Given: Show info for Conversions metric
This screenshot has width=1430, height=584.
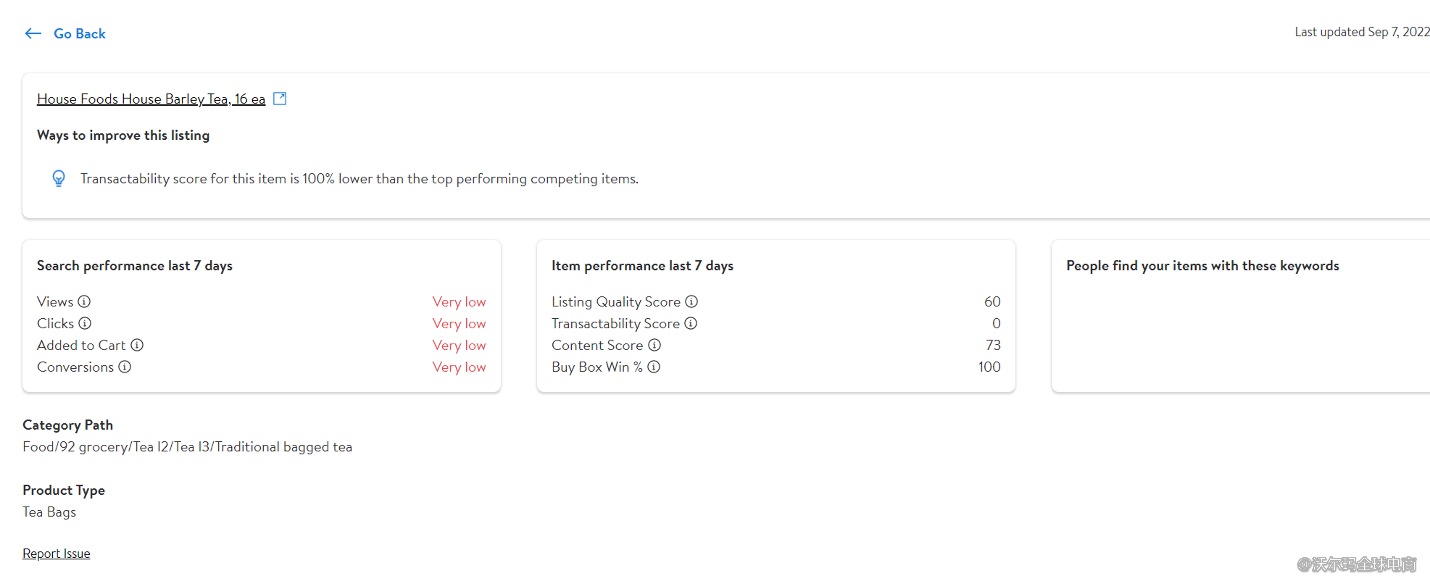Looking at the screenshot, I should point(125,367).
